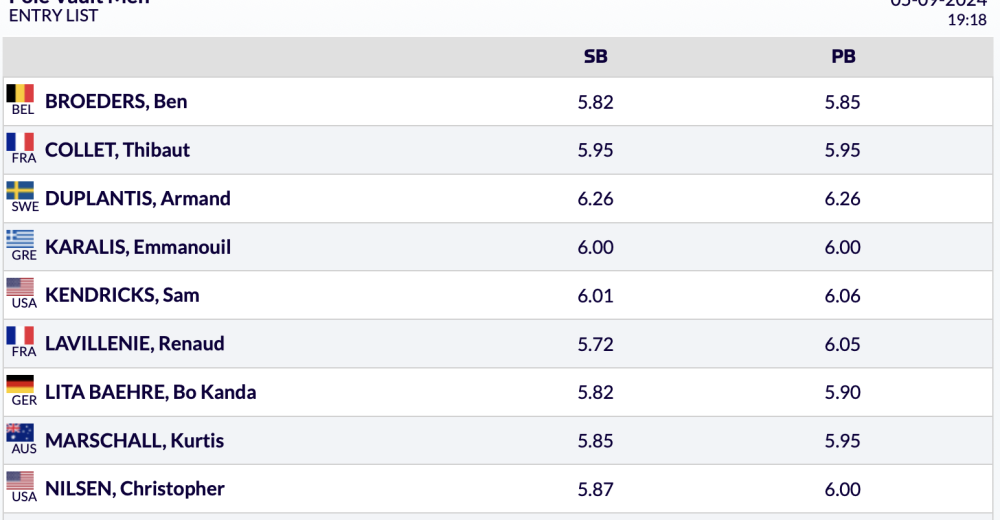Click the France flag next to Lavillenie
Viewport: 1000px width, 520px height.
click(x=21, y=336)
